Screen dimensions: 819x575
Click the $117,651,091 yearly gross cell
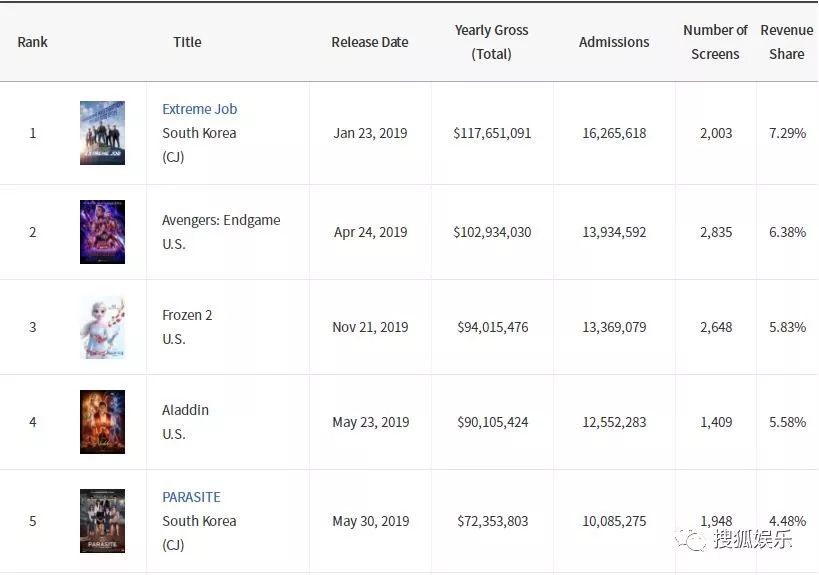(492, 133)
